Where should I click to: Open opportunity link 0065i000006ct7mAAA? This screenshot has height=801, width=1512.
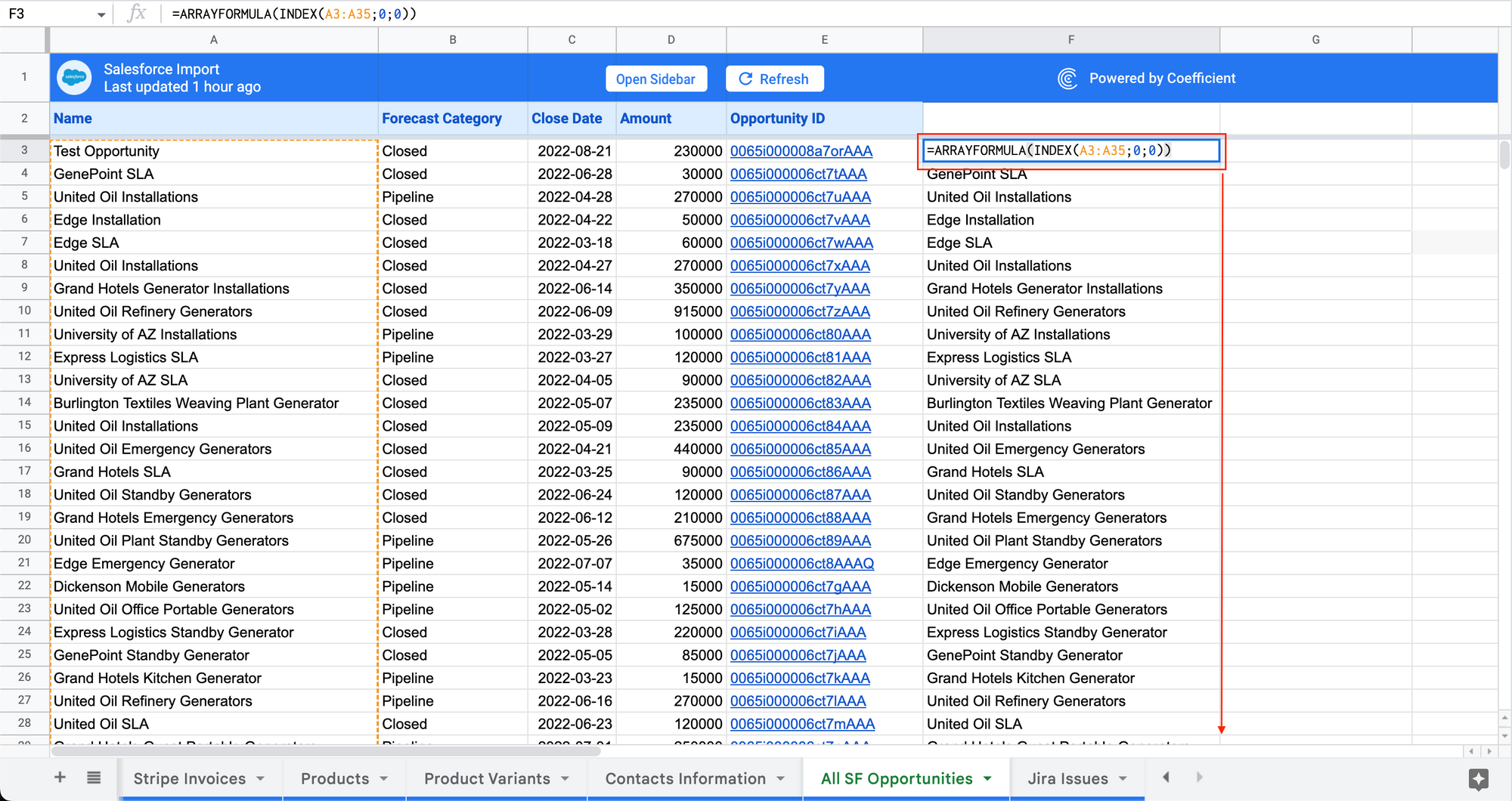[x=802, y=724]
